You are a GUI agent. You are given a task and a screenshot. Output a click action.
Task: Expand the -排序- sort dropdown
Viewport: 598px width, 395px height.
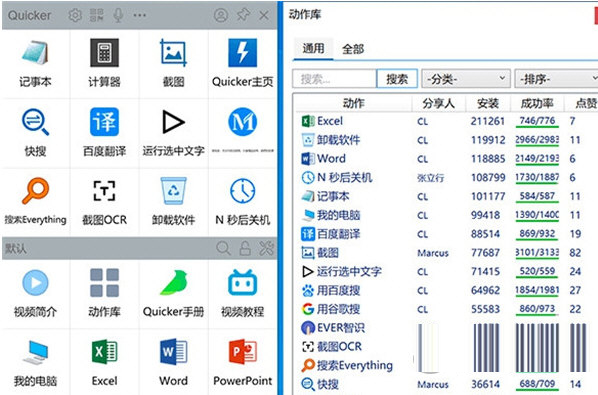[556, 79]
